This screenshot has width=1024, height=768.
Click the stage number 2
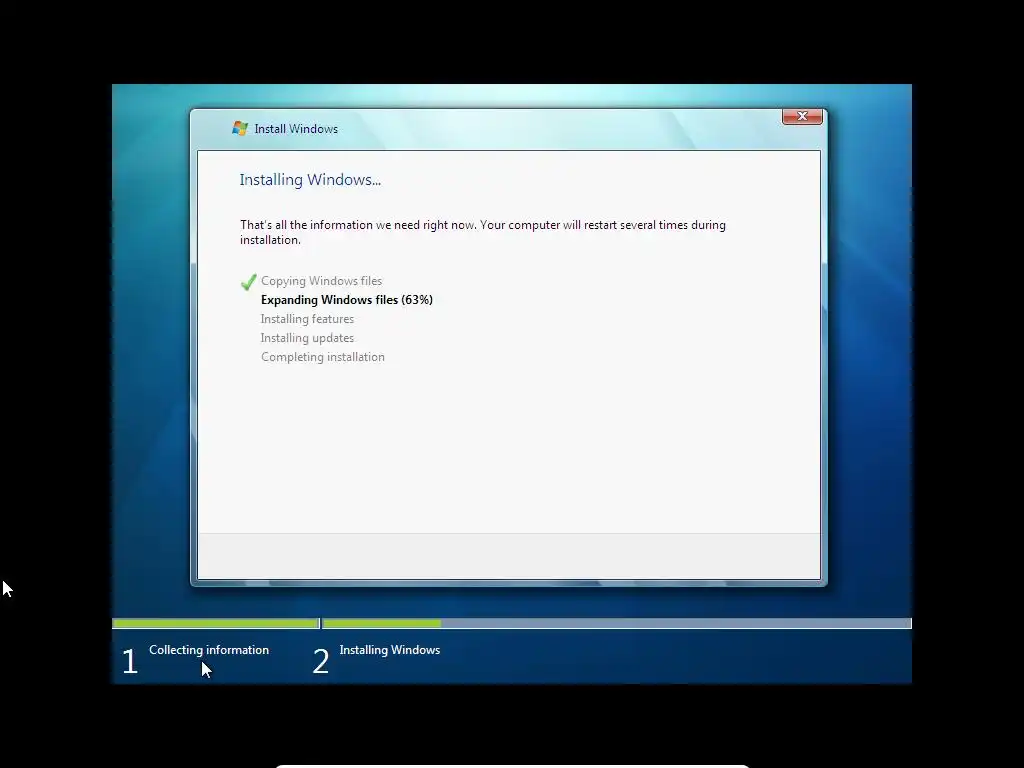coord(321,661)
